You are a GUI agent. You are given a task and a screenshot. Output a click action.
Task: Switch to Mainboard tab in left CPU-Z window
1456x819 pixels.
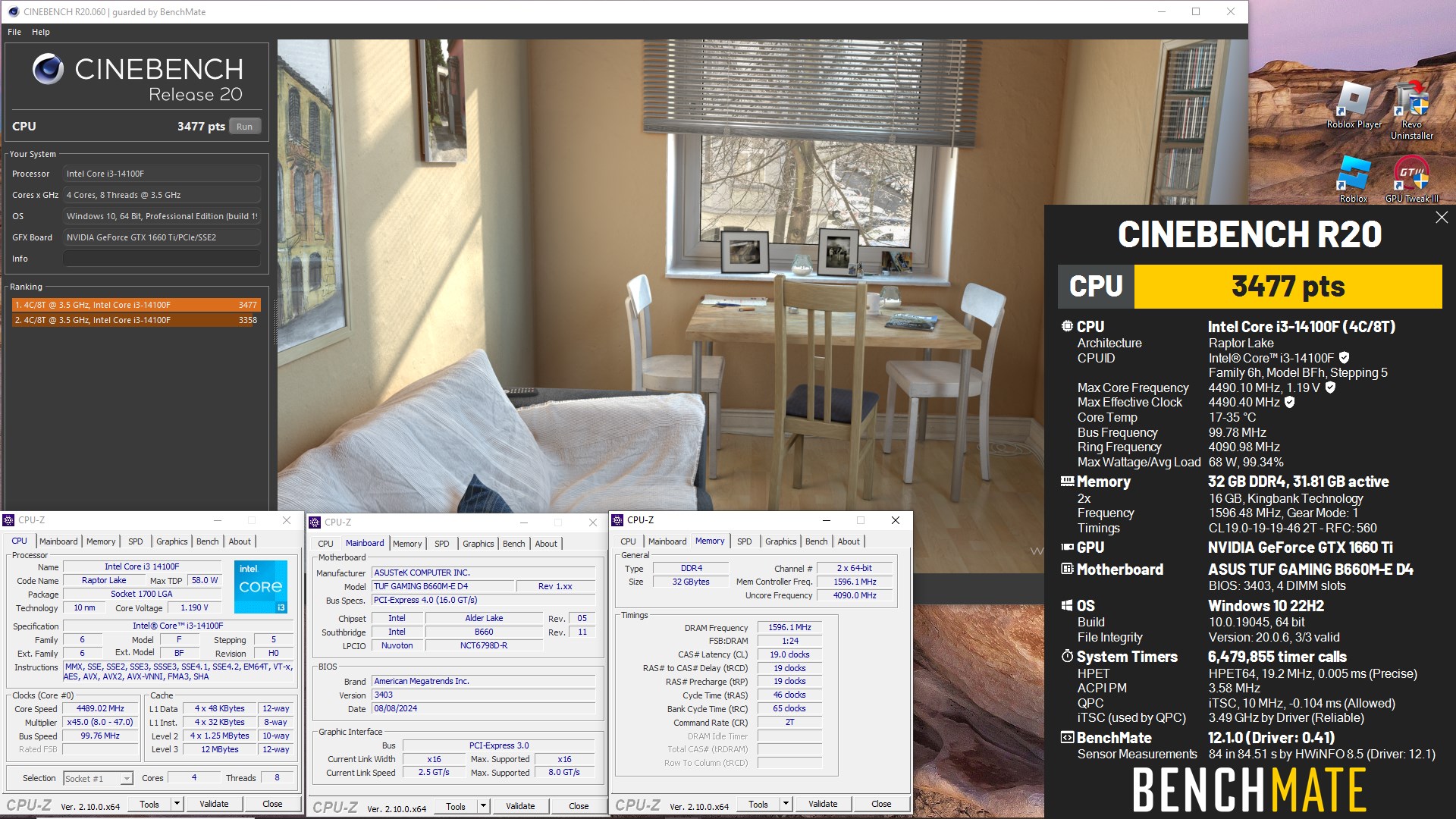(x=58, y=541)
